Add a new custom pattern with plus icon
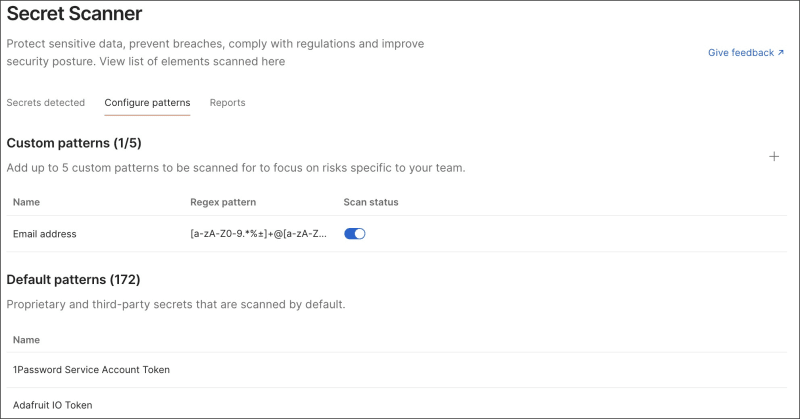Screen dimensions: 800x419 [773, 157]
